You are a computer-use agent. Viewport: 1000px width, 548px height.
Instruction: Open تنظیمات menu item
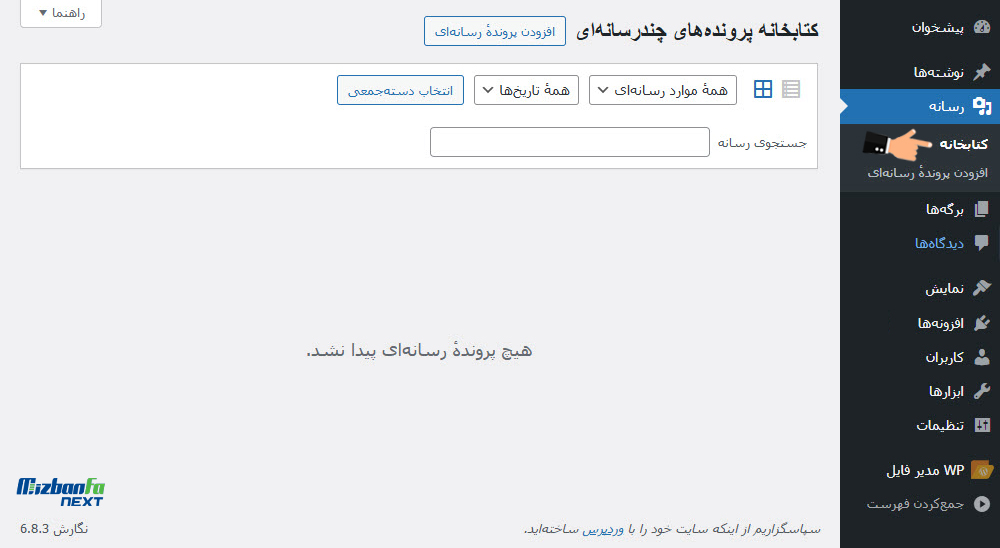pyautogui.click(x=940, y=426)
